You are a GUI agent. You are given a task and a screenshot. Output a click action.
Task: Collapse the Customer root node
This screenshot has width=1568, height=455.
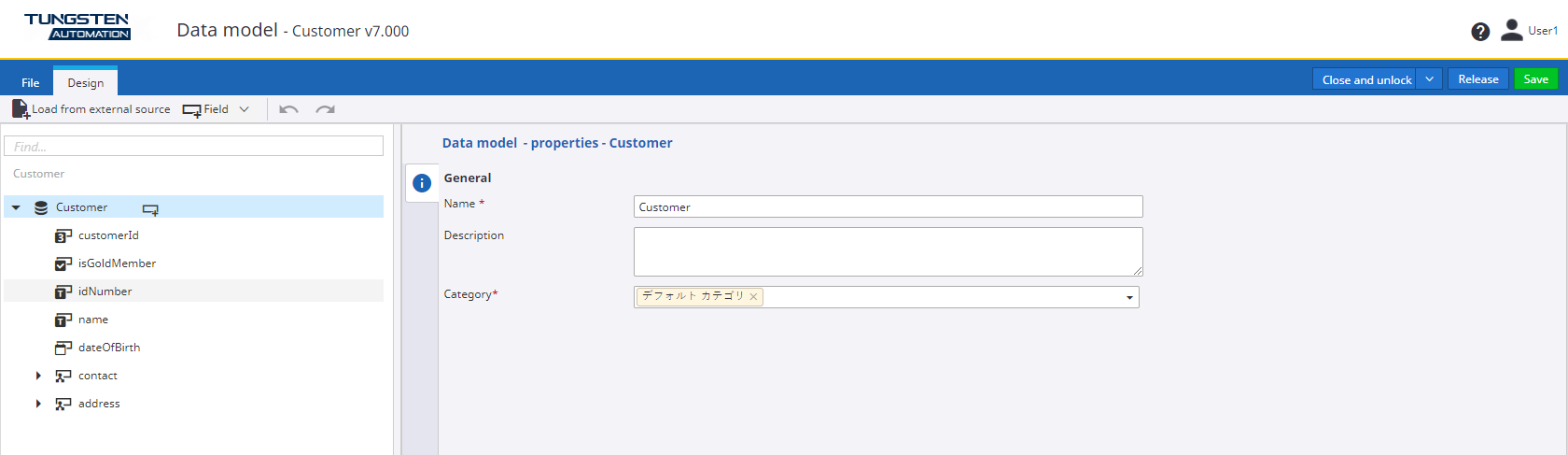pos(16,207)
